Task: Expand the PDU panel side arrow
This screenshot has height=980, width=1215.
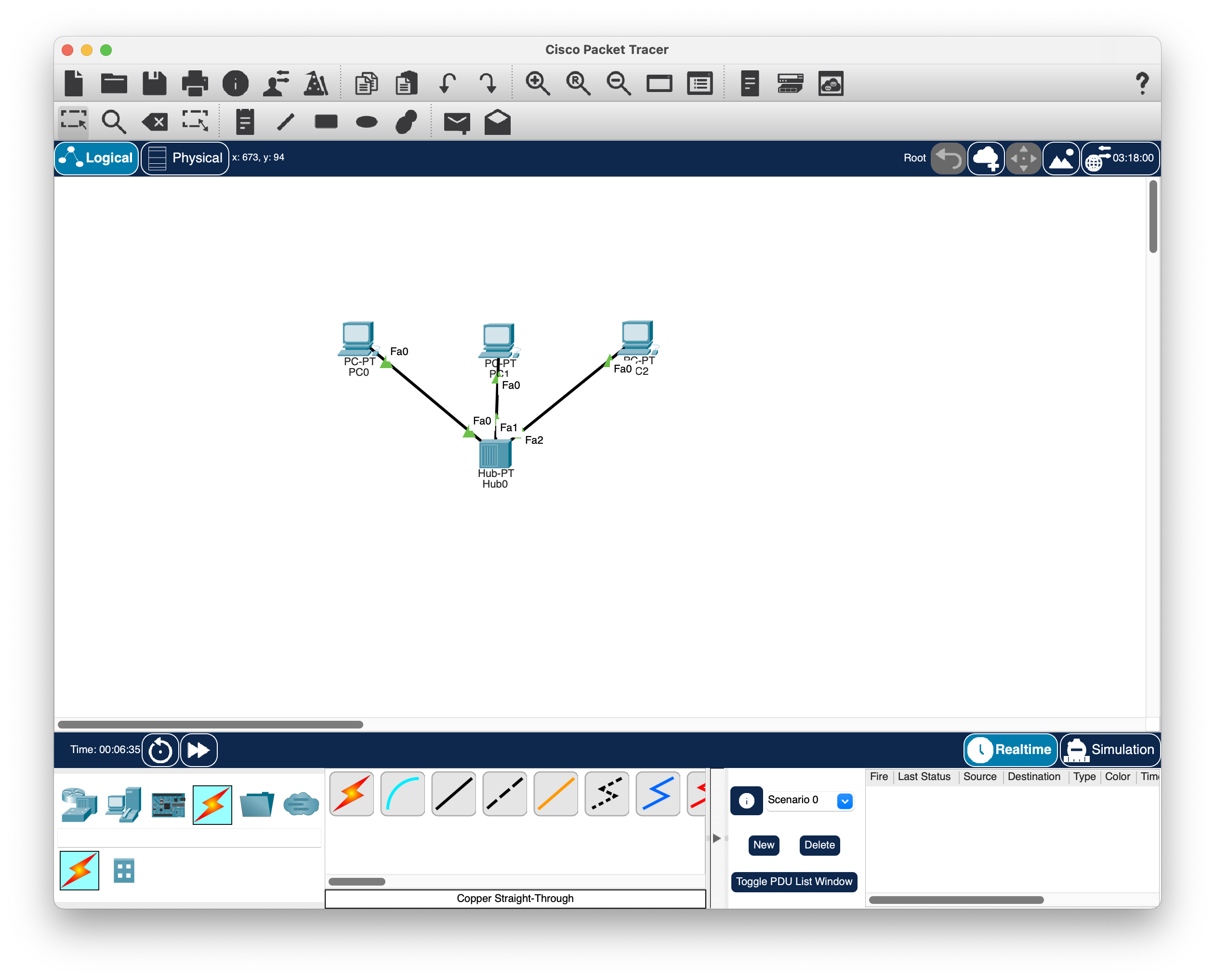Action: coord(716,838)
